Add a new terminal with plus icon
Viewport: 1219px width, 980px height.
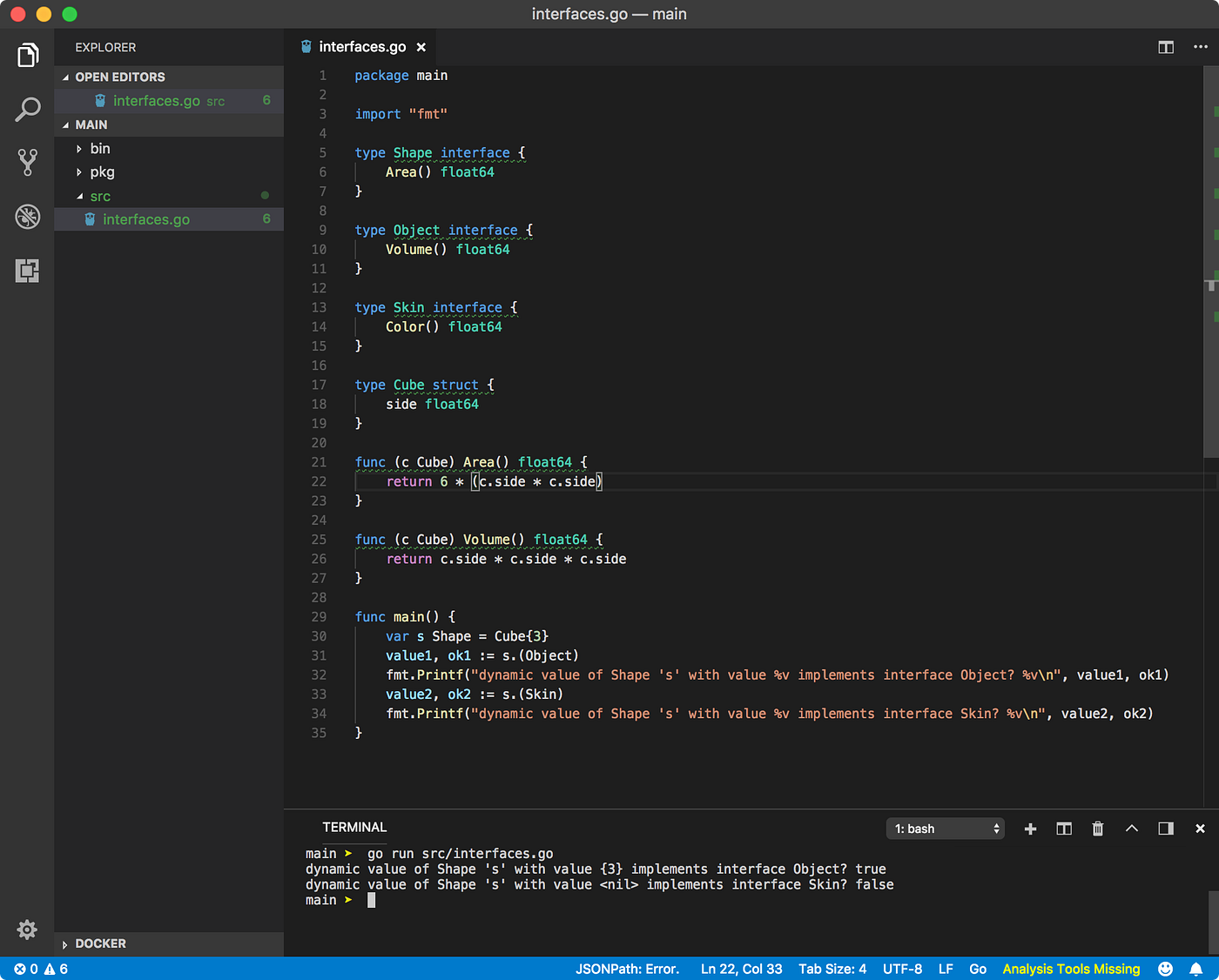(x=1030, y=829)
